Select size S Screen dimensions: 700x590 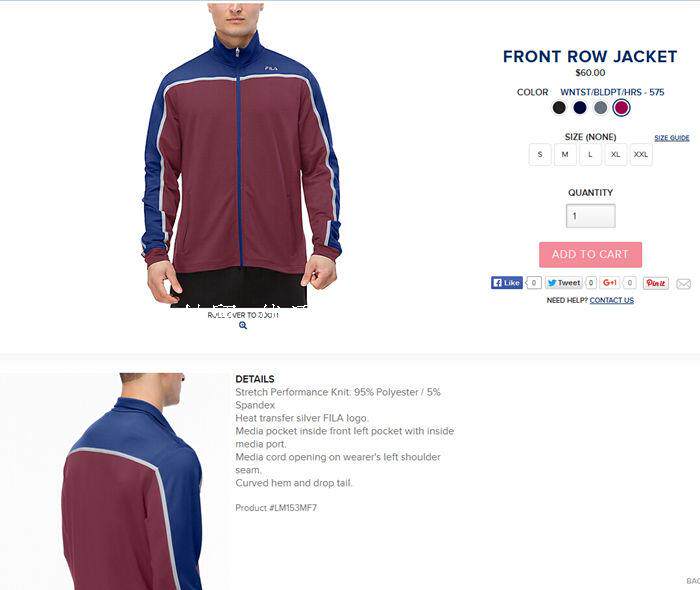pos(540,154)
